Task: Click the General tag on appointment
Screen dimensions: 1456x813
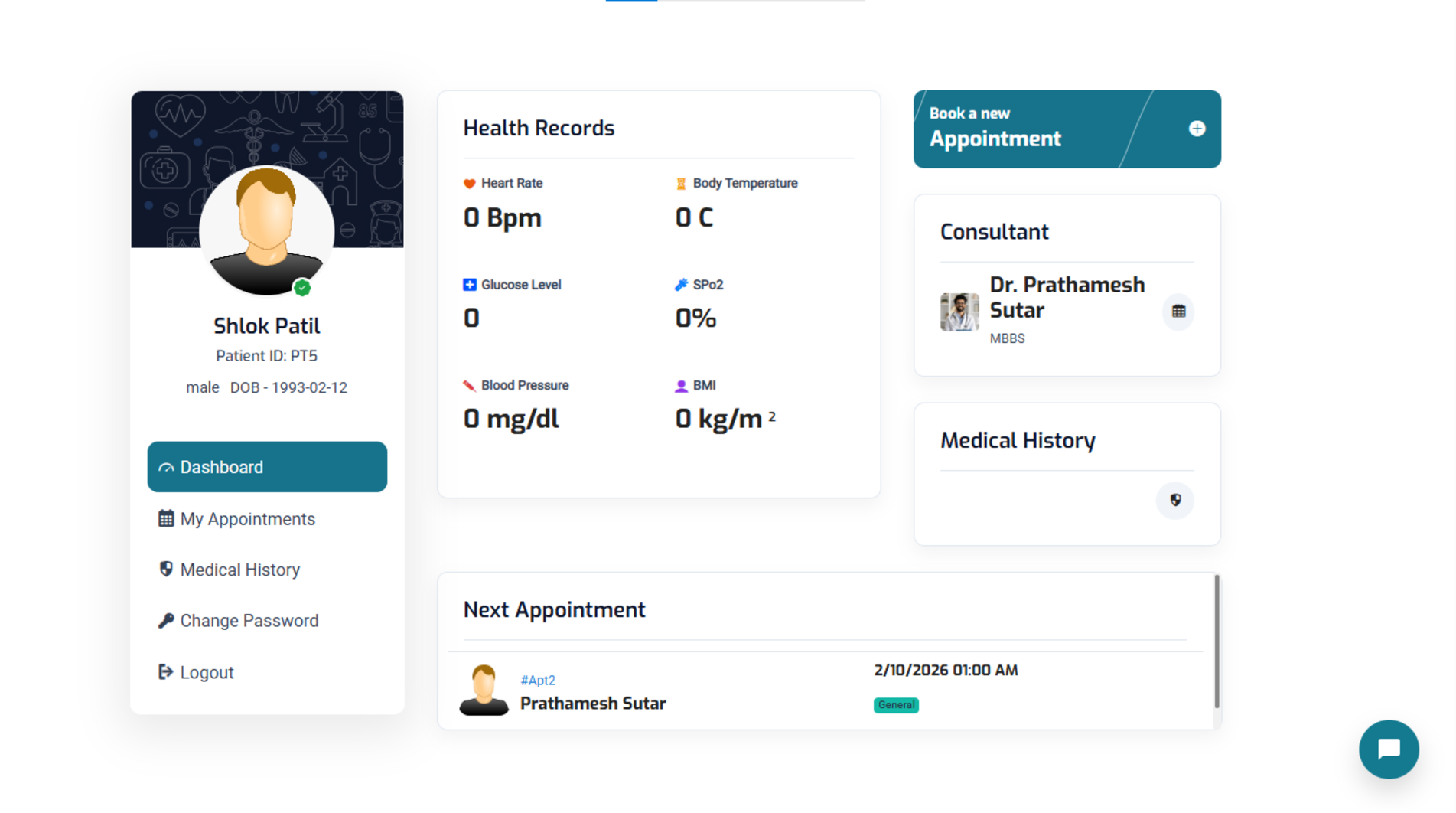Action: [896, 705]
